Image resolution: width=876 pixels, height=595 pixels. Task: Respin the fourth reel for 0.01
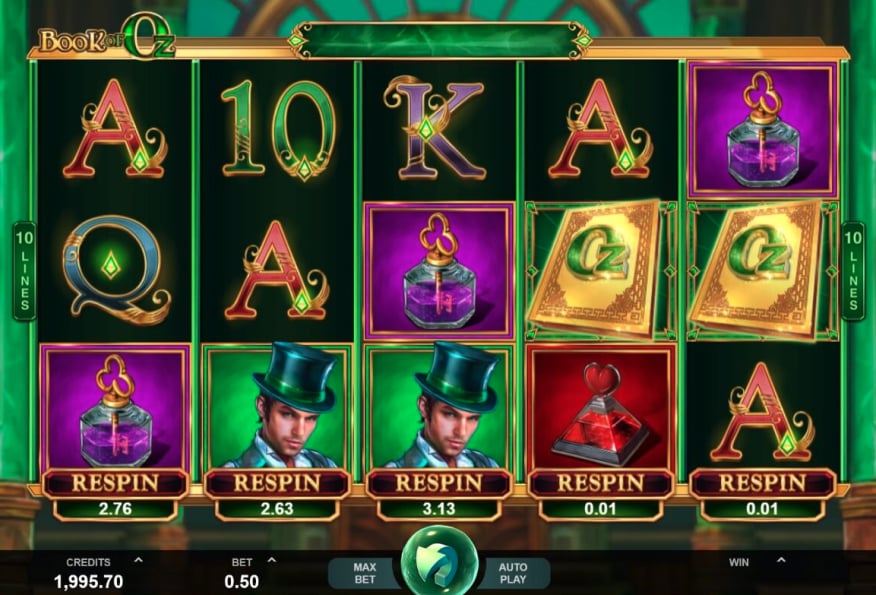[601, 483]
